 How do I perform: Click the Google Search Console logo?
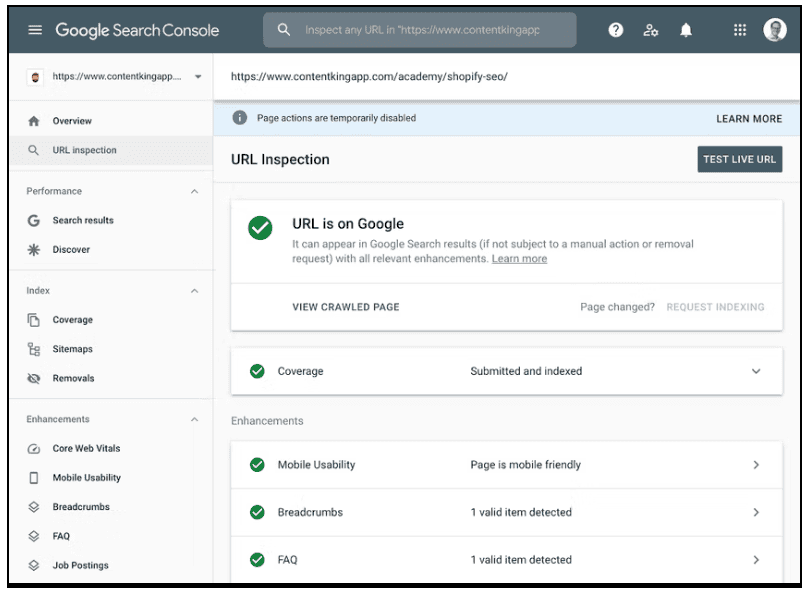[137, 30]
